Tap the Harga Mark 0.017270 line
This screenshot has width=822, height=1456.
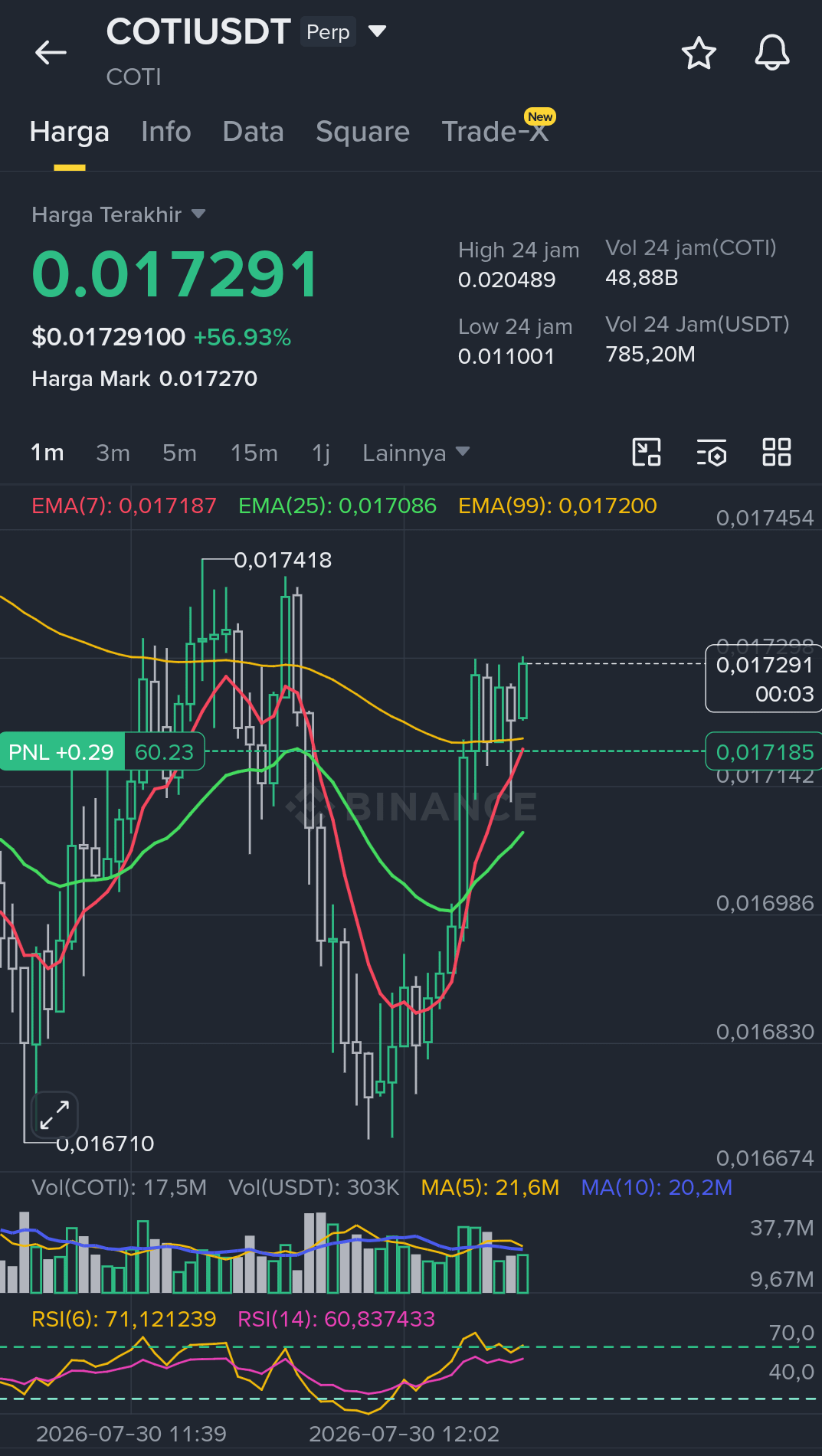(x=145, y=378)
